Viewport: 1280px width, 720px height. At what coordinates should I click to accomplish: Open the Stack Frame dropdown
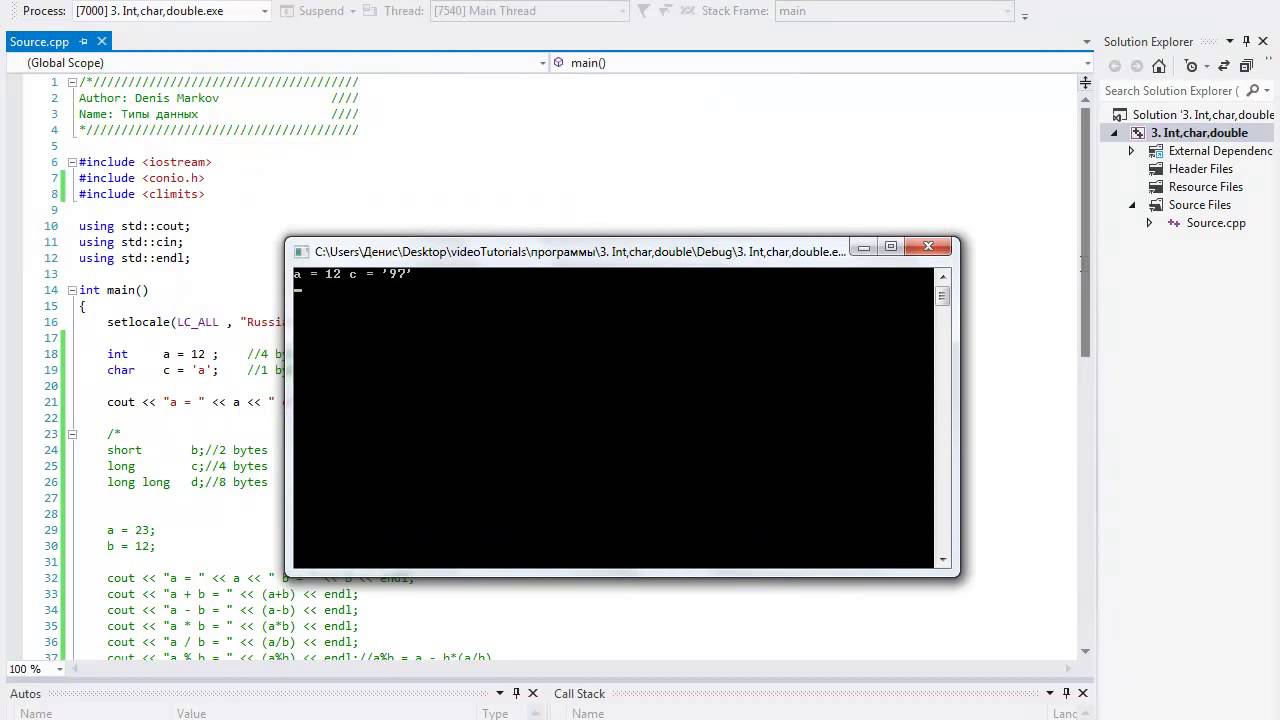click(x=1007, y=11)
